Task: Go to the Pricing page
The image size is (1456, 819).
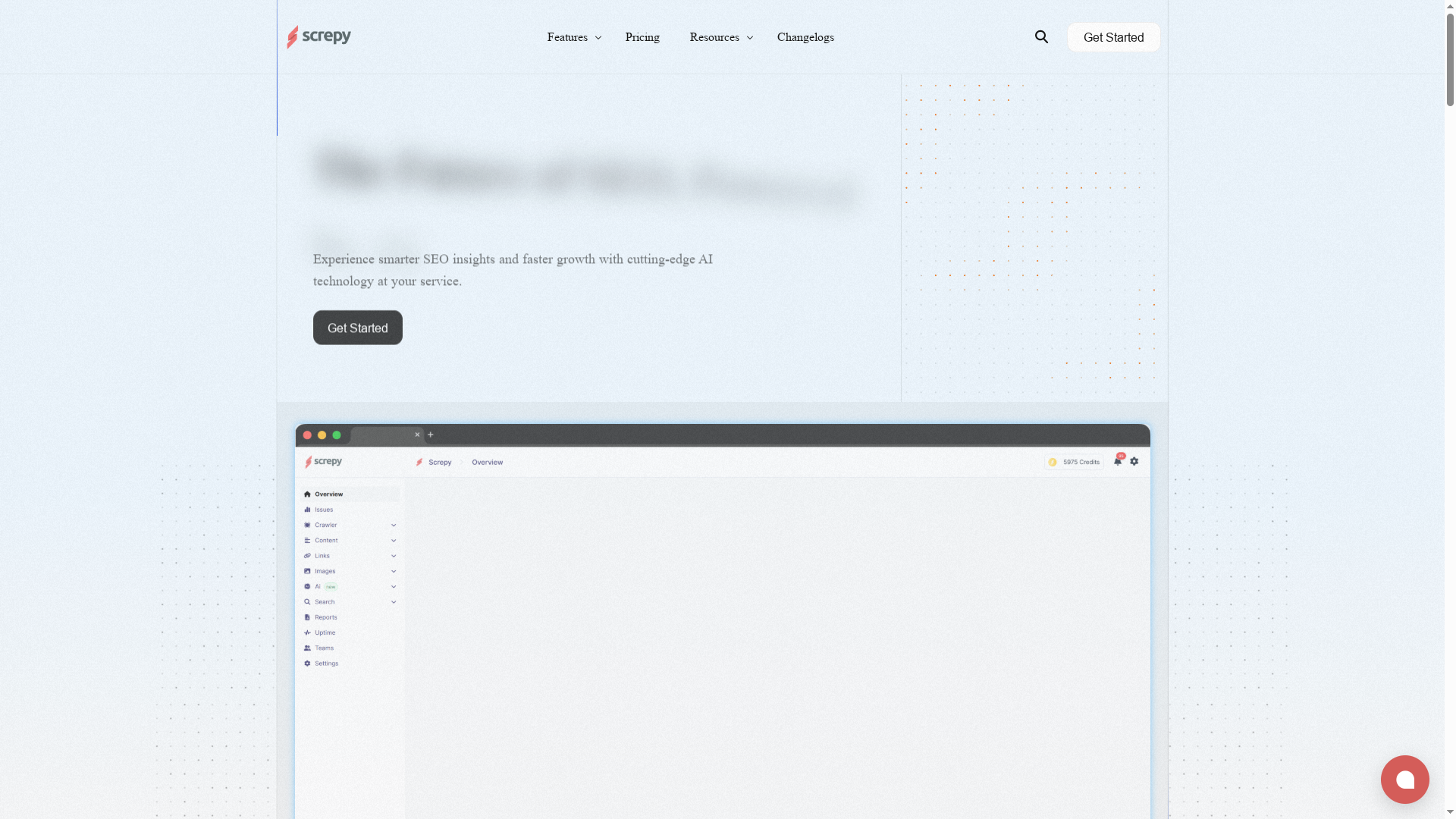Action: point(642,37)
